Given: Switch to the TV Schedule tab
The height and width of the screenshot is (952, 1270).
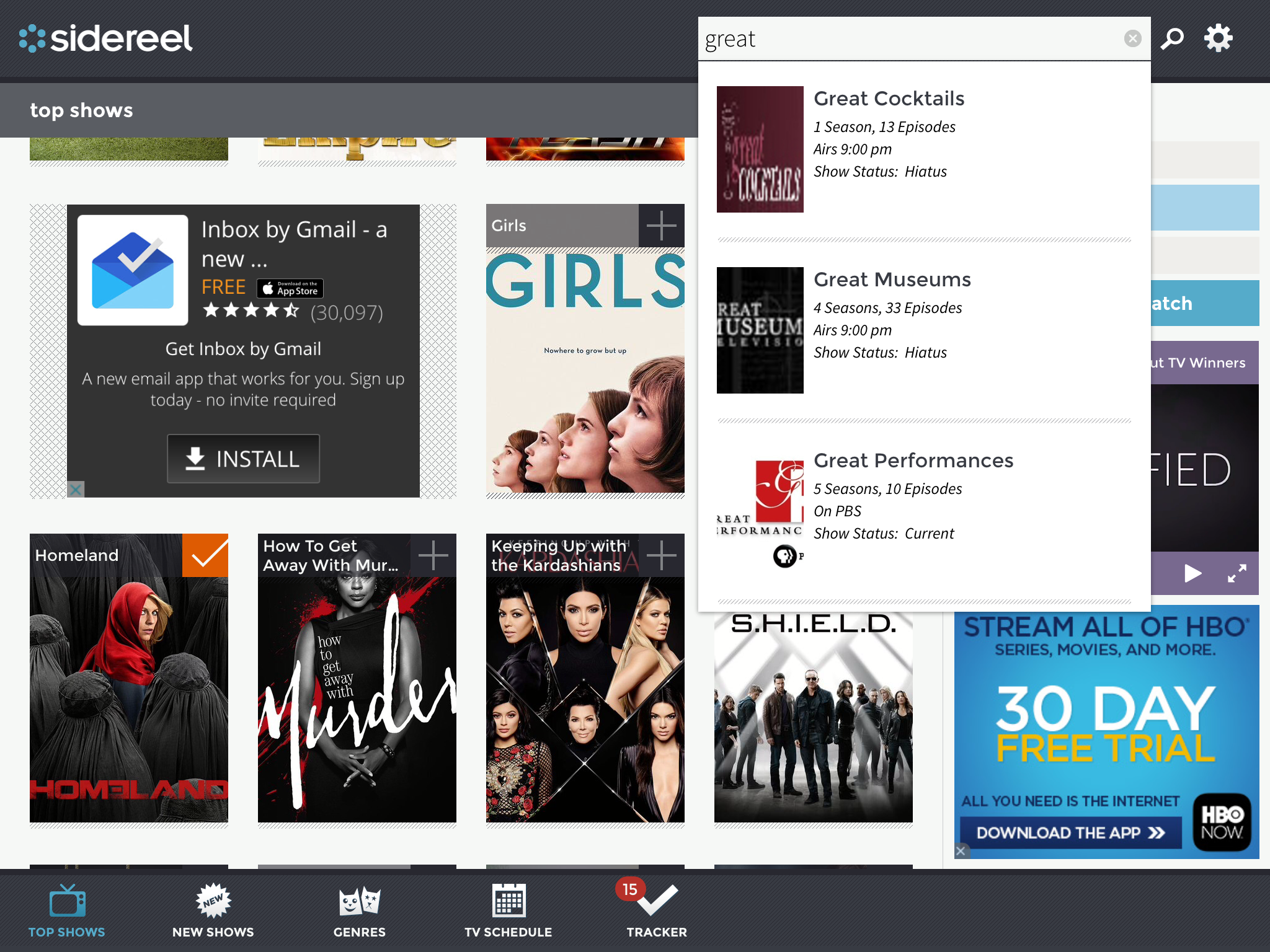Looking at the screenshot, I should tap(508, 911).
